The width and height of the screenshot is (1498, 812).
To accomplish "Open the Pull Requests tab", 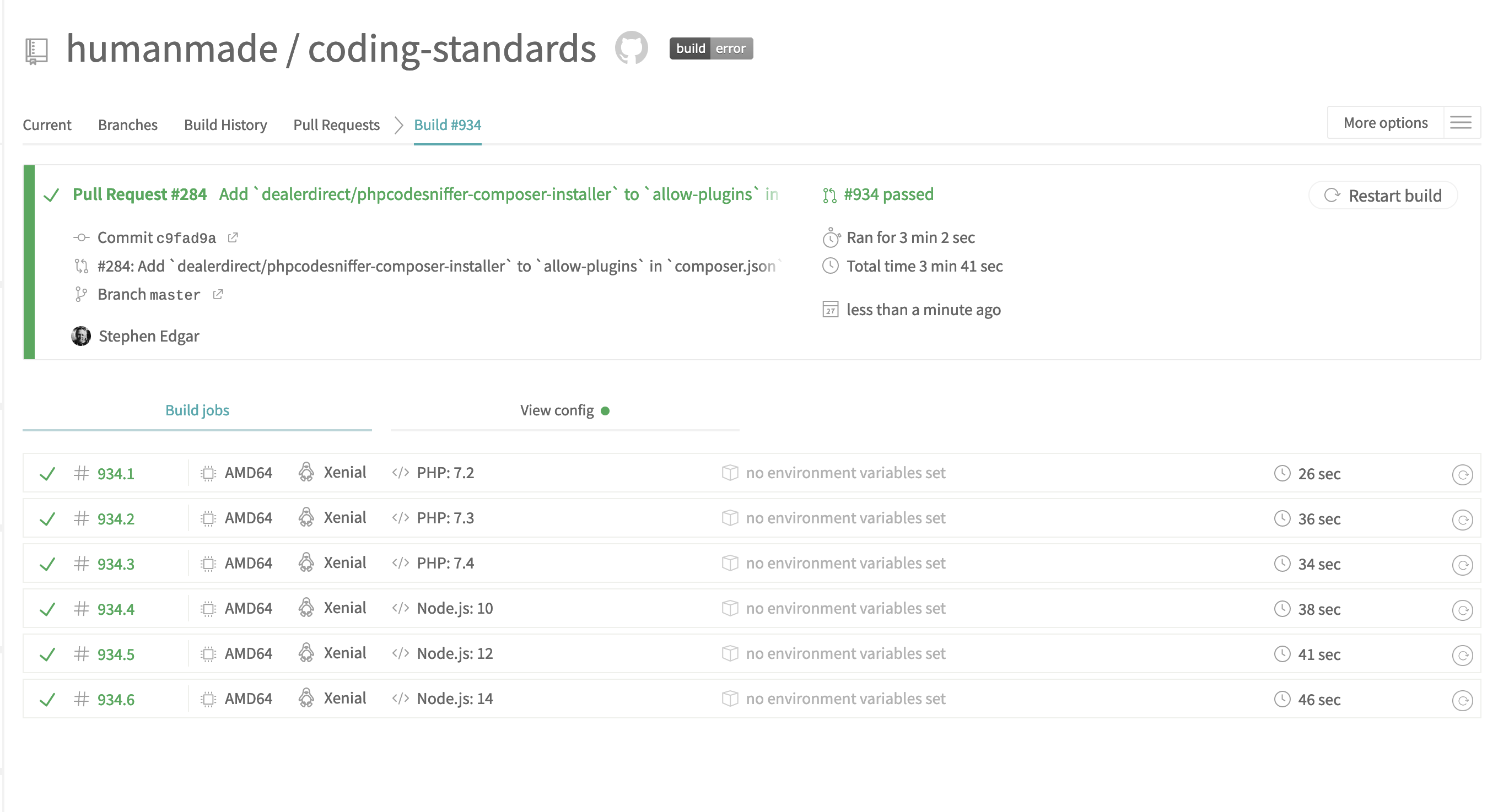I will 336,125.
